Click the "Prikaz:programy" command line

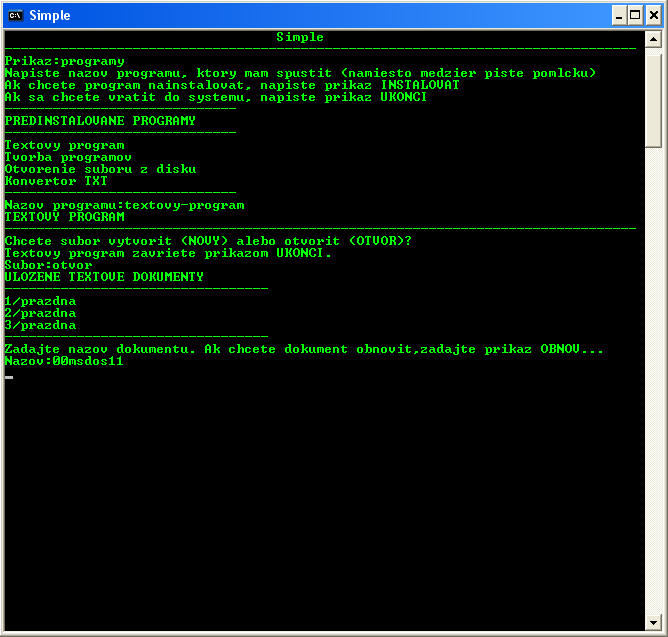pyautogui.click(x=65, y=62)
